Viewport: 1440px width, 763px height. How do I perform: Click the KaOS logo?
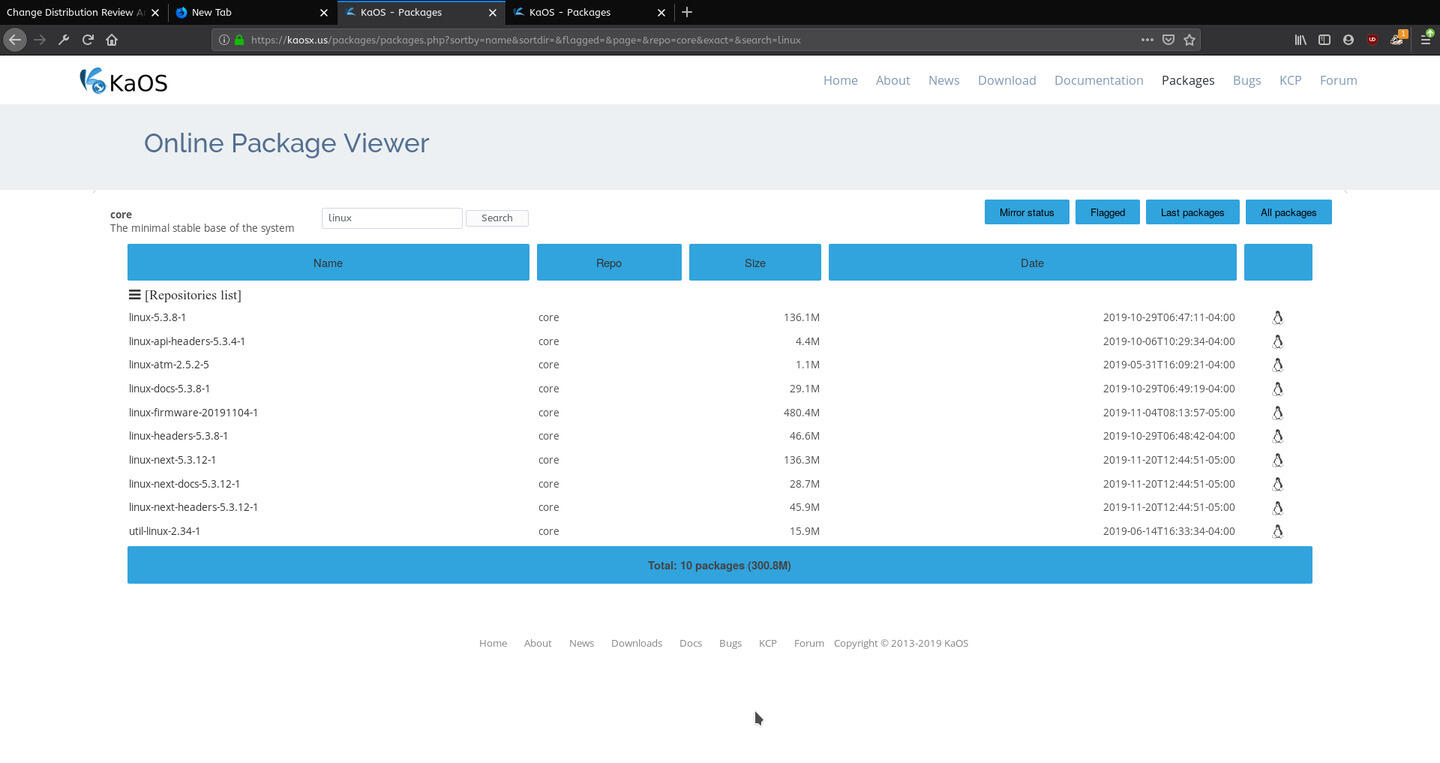[x=124, y=81]
